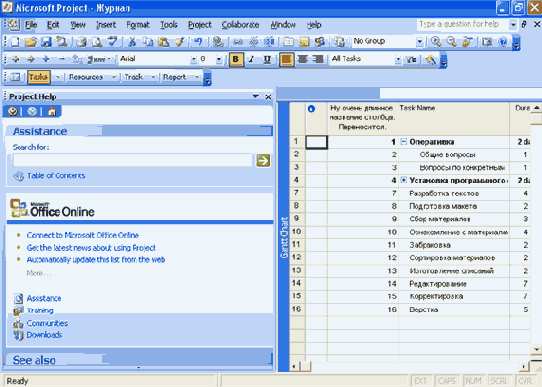Click the Print icon in the toolbar
Viewport: 542px width, 387px height.
click(x=81, y=42)
